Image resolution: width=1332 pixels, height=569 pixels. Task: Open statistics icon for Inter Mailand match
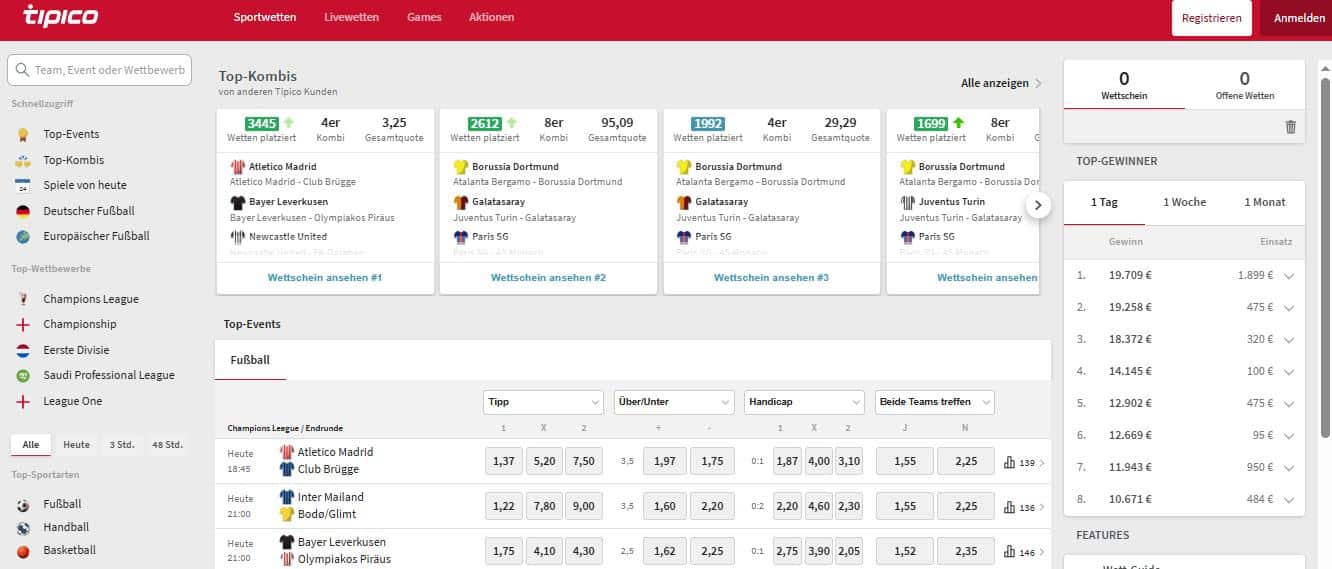(x=1009, y=508)
